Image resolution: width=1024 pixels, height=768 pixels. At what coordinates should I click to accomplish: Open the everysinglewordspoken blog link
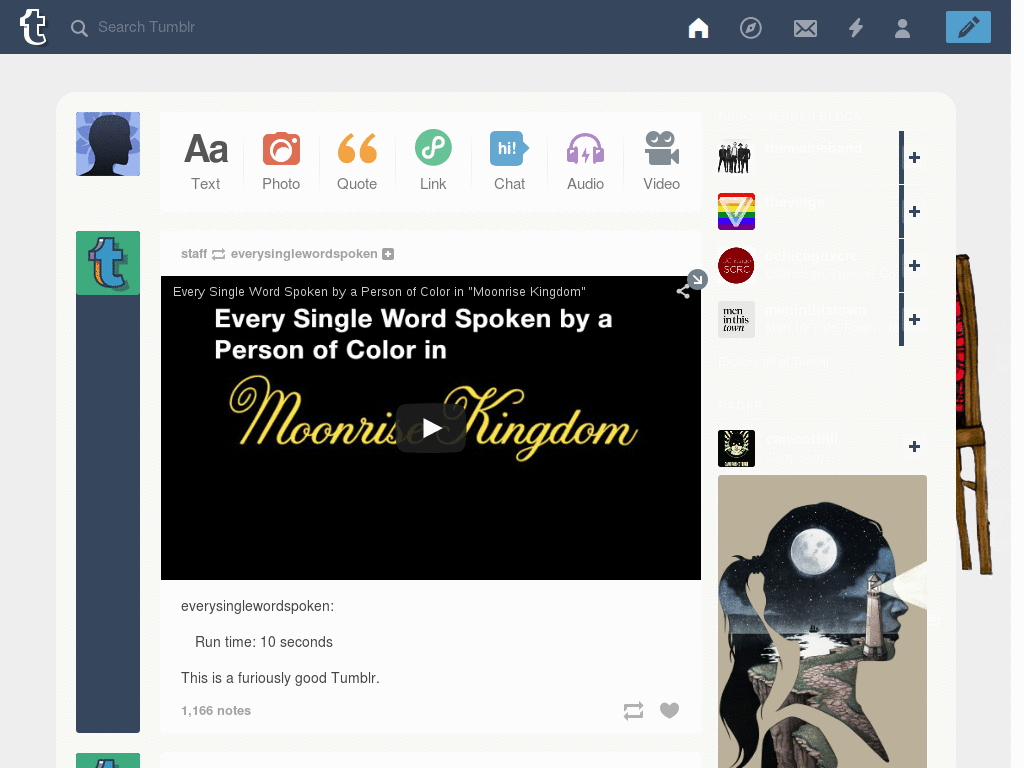point(304,253)
